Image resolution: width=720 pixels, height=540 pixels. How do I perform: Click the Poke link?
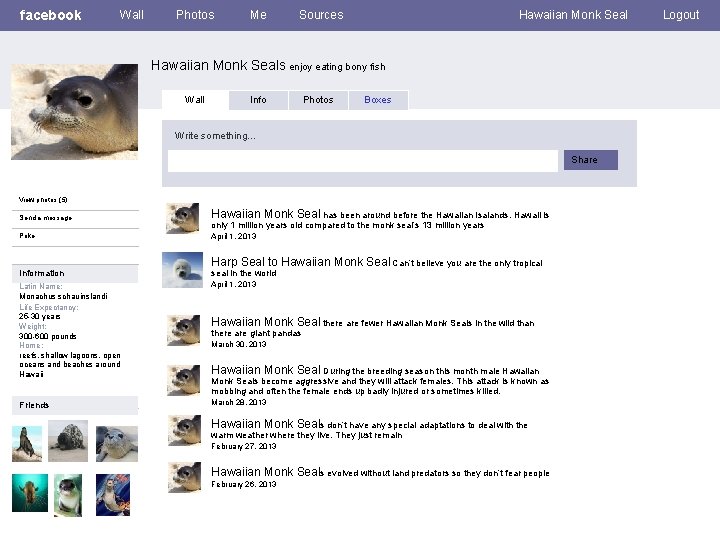pos(27,236)
